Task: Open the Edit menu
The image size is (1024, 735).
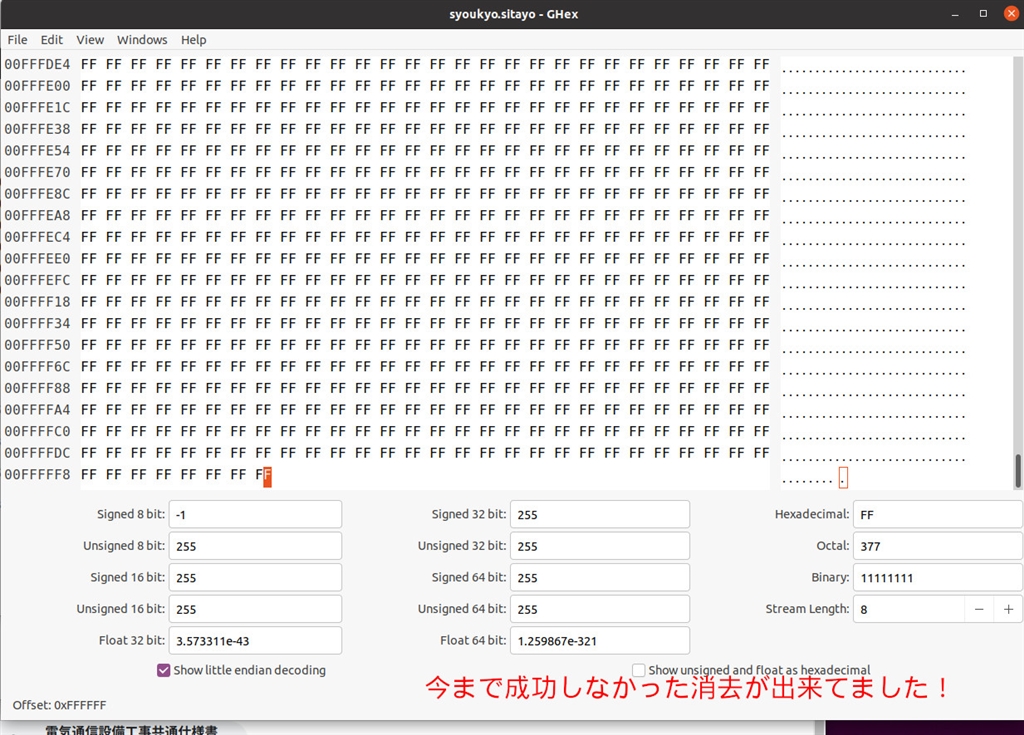Action: coord(52,40)
